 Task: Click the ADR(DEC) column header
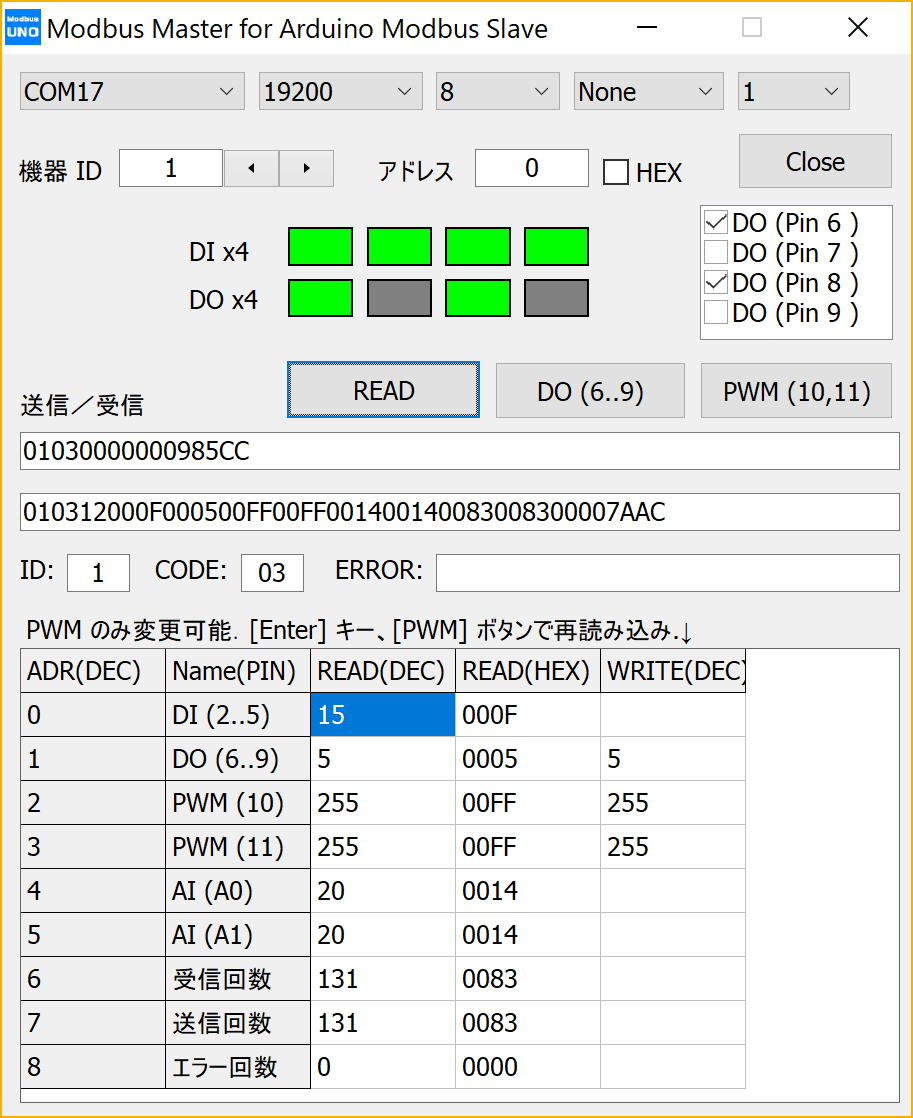point(93,671)
